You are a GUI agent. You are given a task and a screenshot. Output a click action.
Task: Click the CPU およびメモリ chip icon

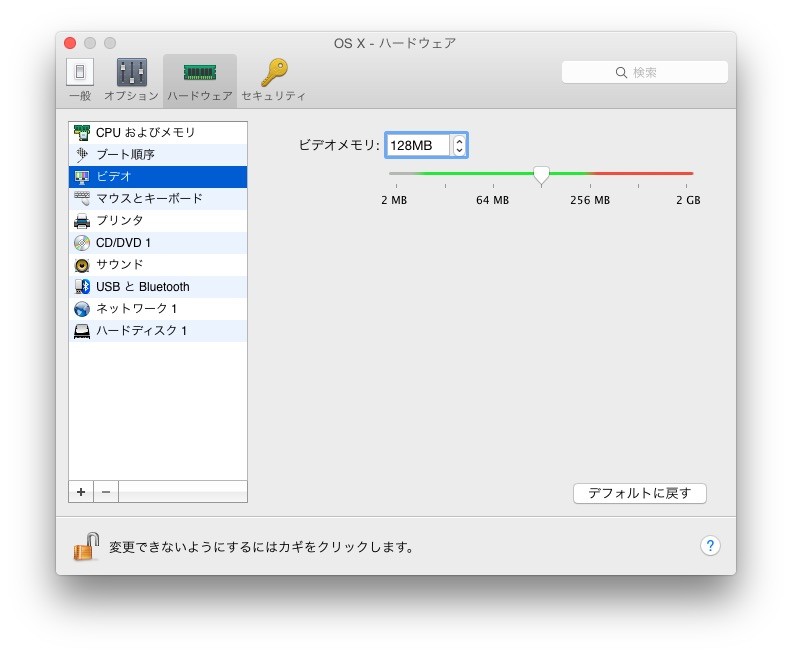(x=82, y=132)
